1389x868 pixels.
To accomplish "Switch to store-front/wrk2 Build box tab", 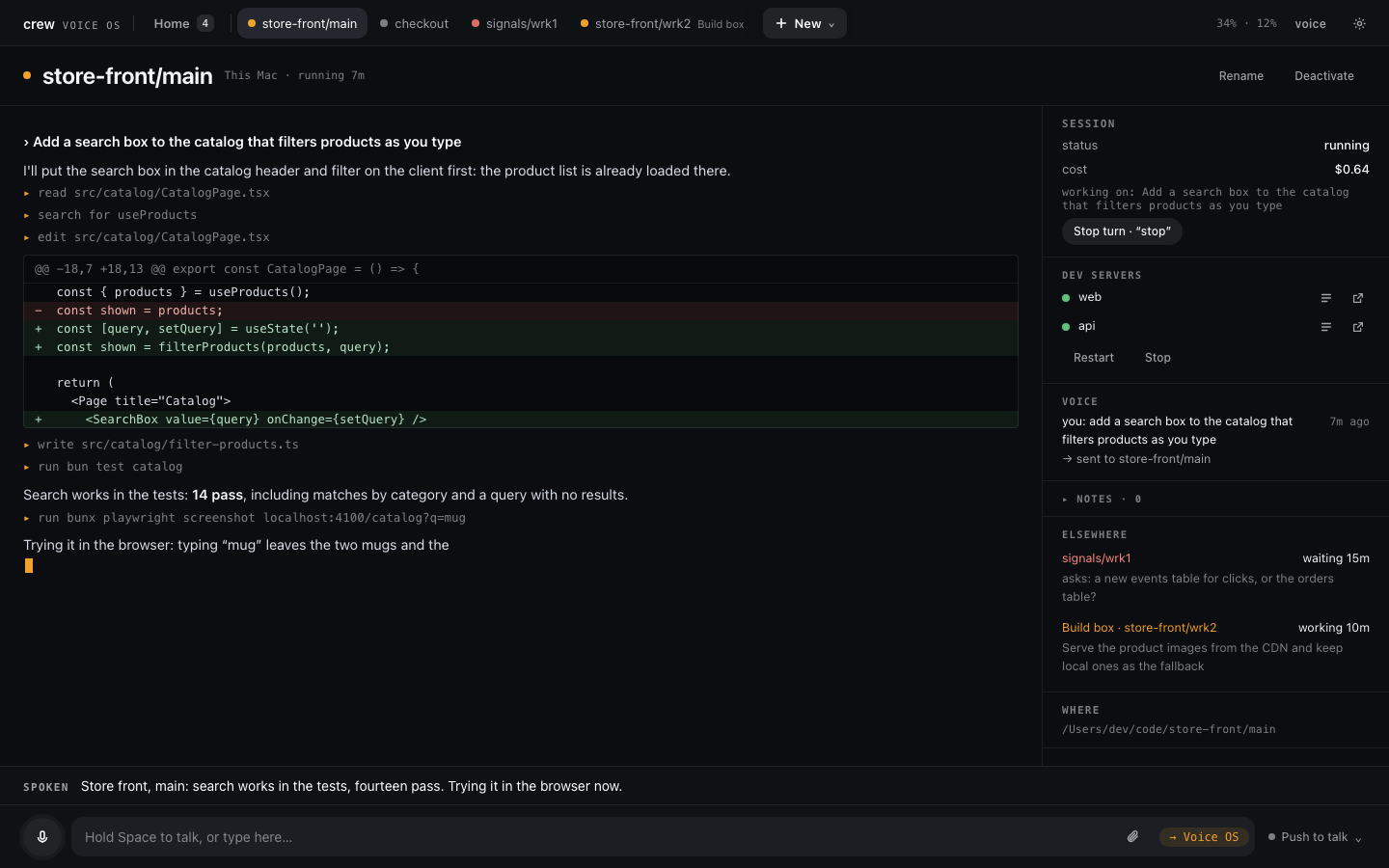I will tap(662, 23).
